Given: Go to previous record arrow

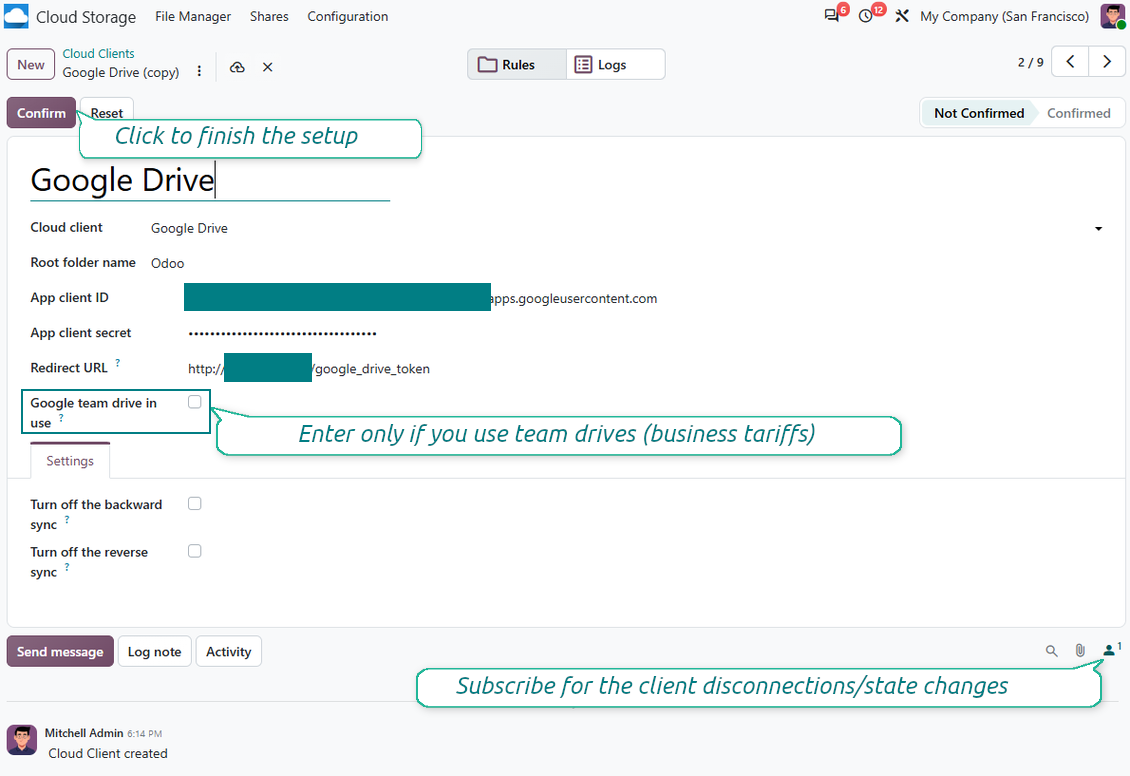Looking at the screenshot, I should 1070,62.
